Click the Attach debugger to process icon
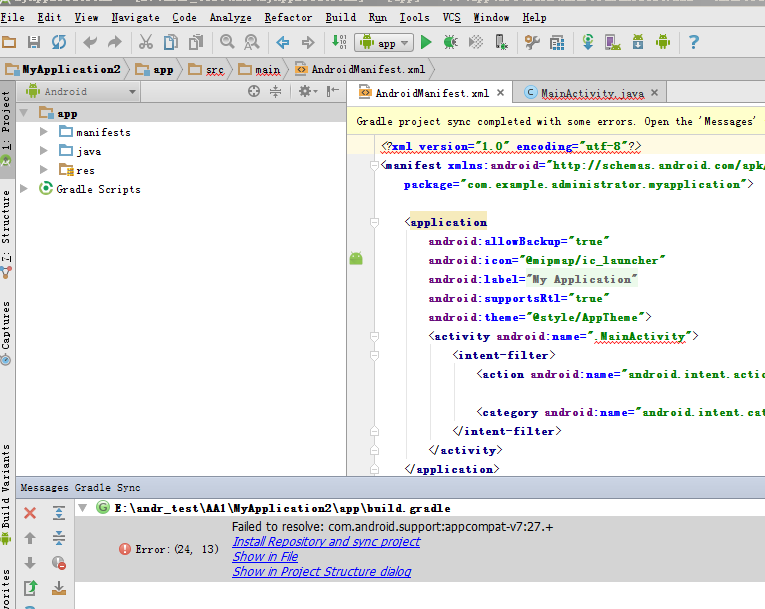Image resolution: width=765 pixels, height=609 pixels. click(501, 42)
